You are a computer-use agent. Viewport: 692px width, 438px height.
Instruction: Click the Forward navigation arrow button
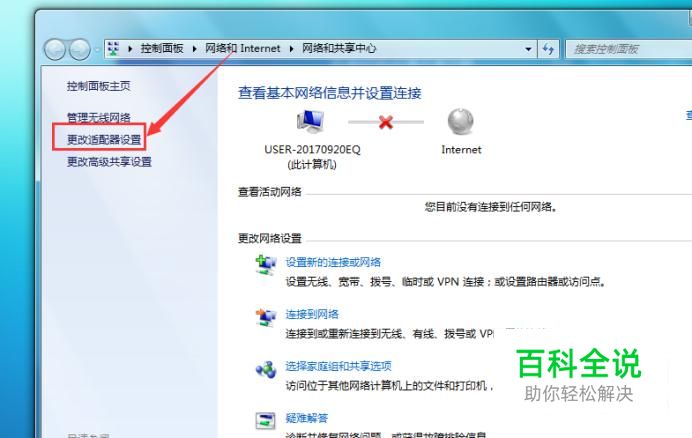pos(80,49)
